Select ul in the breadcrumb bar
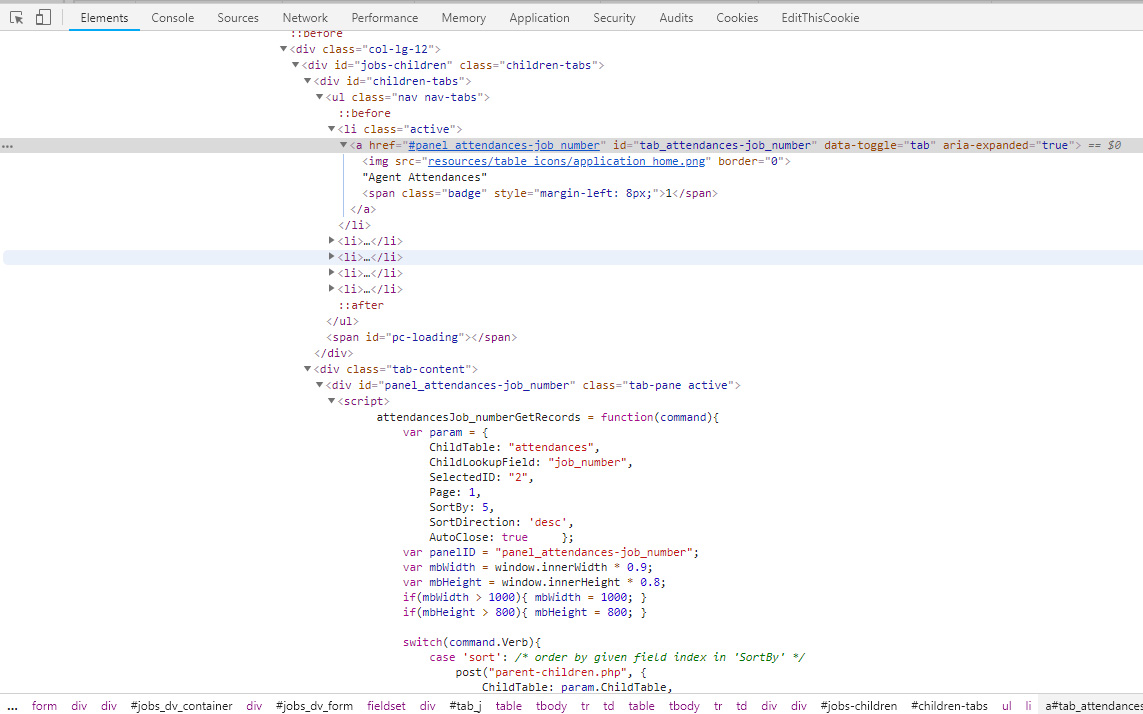 [1007, 706]
